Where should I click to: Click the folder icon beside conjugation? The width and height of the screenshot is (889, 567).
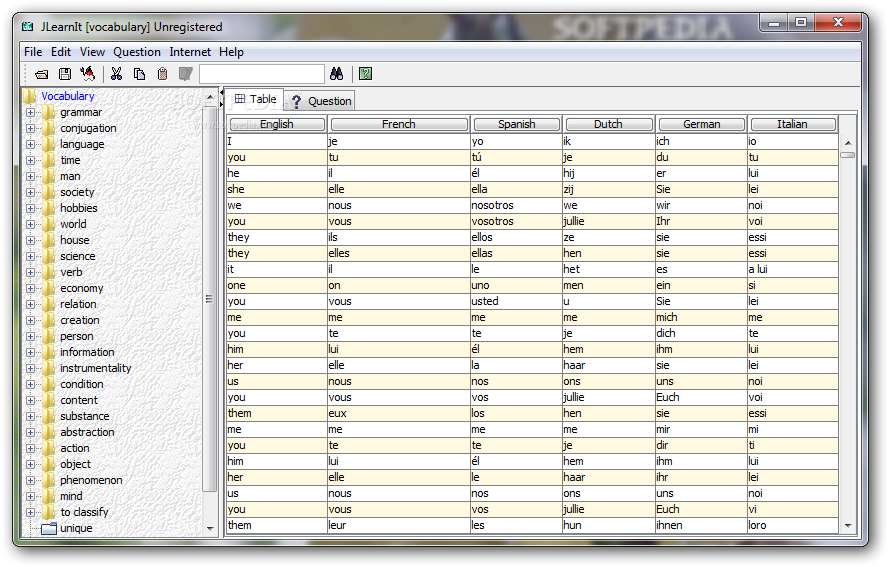49,128
